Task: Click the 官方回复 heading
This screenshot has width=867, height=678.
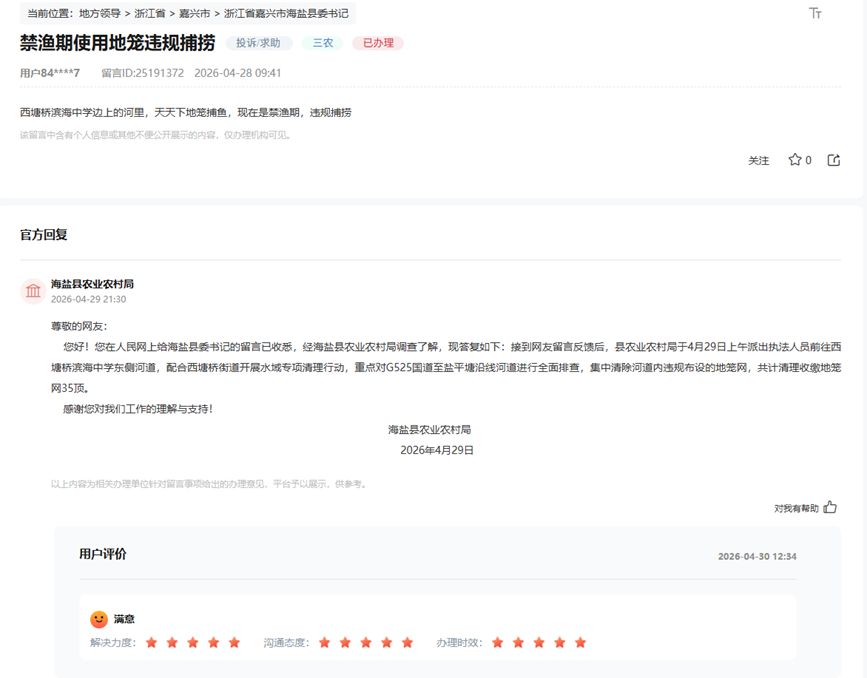Action: 44,234
